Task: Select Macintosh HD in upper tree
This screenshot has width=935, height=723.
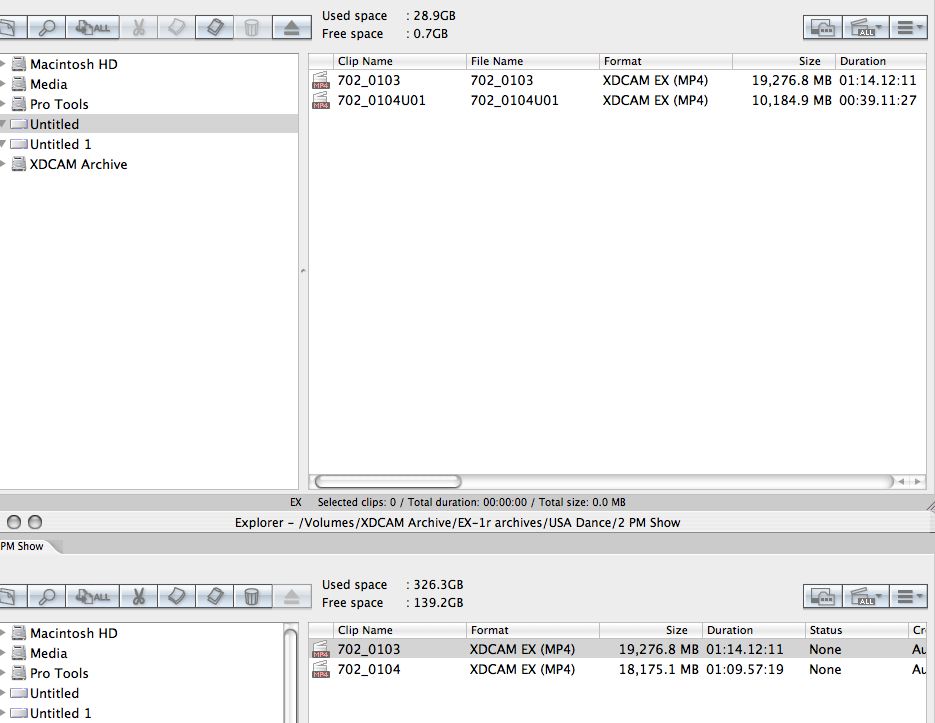Action: point(73,64)
